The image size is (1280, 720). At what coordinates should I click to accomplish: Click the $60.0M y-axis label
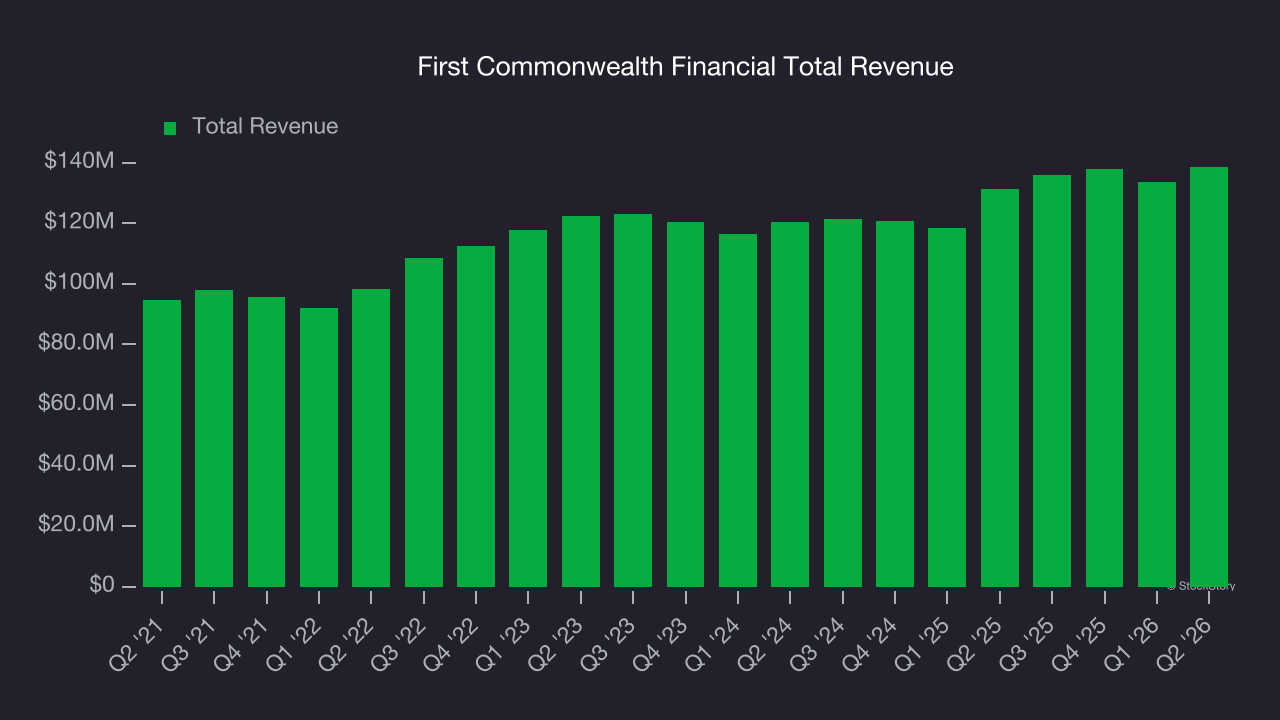(76, 404)
